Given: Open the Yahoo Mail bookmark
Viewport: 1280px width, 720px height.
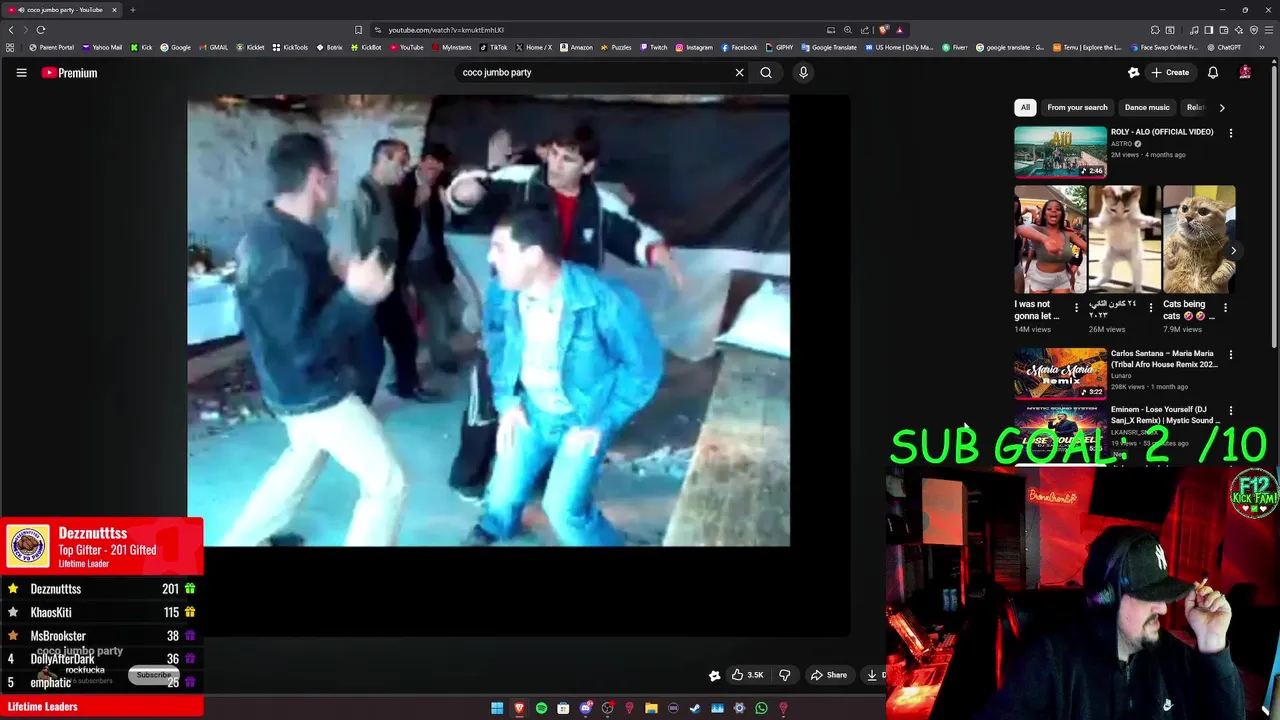Looking at the screenshot, I should tap(102, 47).
